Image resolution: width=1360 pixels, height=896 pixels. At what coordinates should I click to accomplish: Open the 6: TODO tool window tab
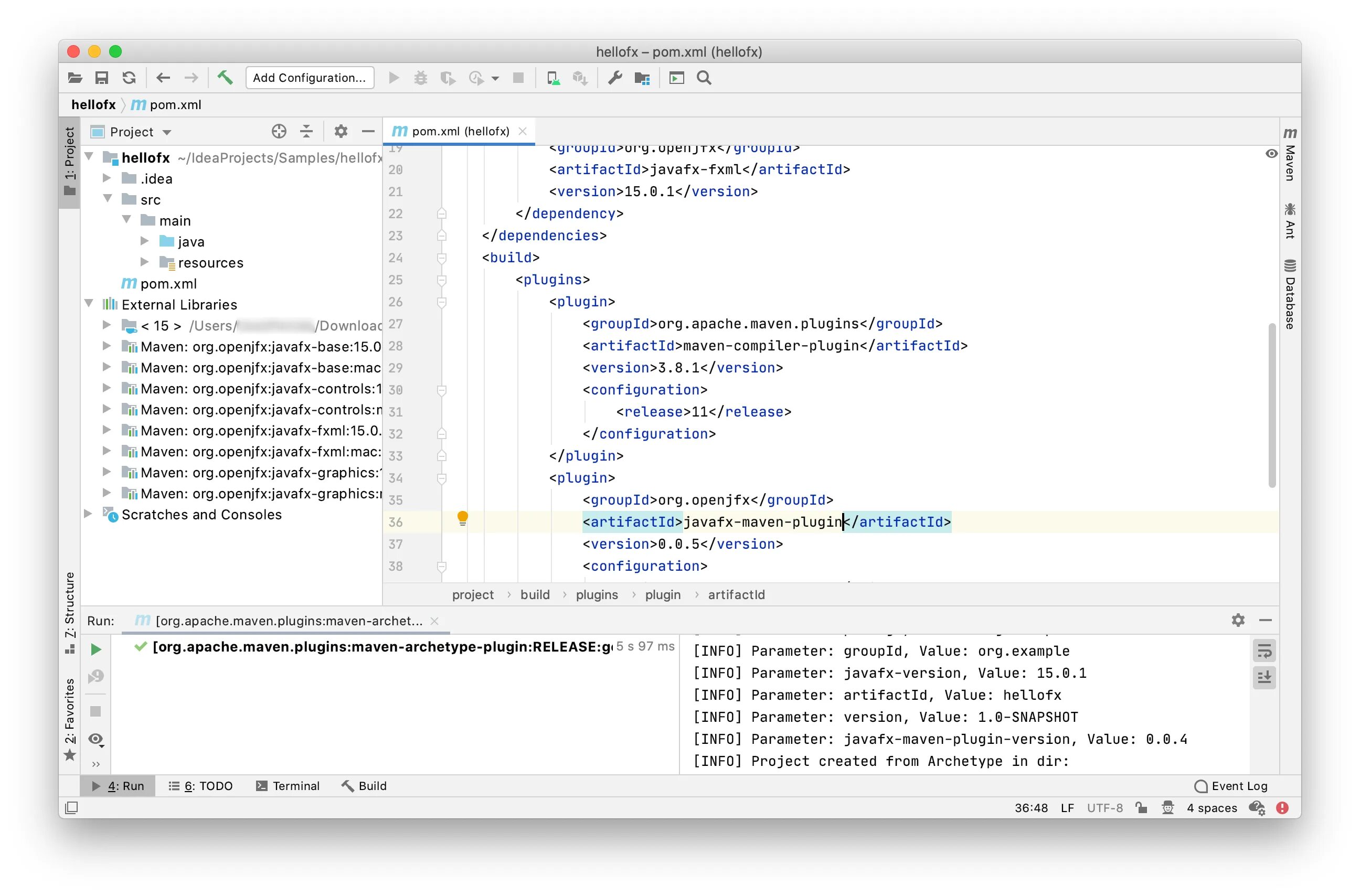[x=201, y=786]
